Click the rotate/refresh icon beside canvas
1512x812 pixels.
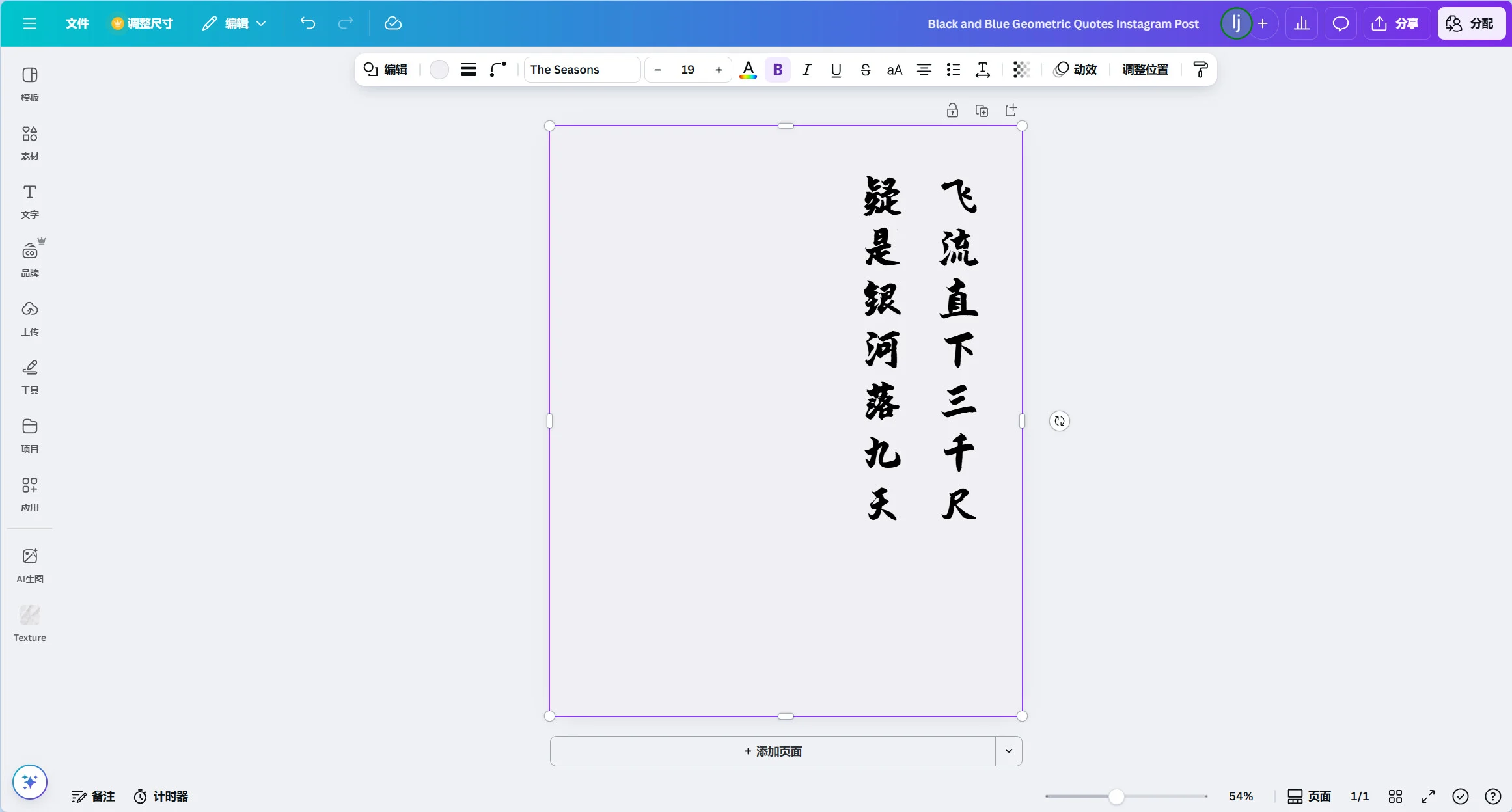1060,421
